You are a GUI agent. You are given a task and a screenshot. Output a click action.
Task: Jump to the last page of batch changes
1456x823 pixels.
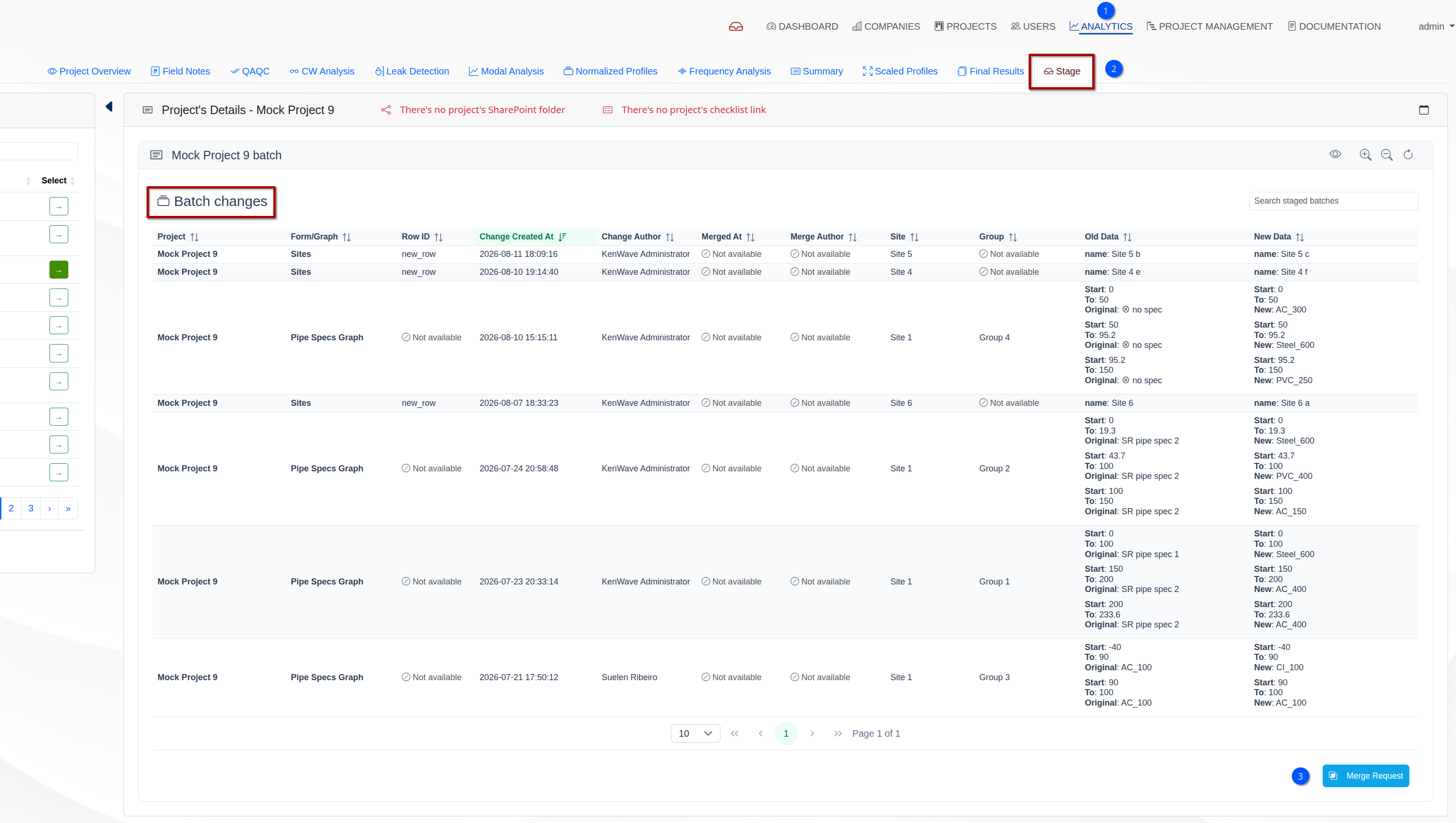(x=838, y=734)
